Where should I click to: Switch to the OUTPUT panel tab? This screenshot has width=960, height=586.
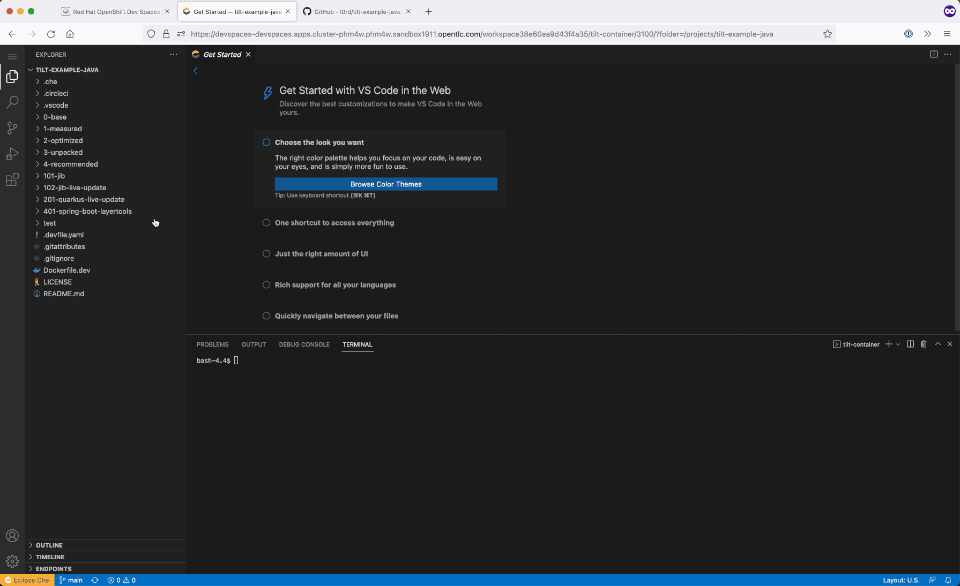(x=253, y=345)
